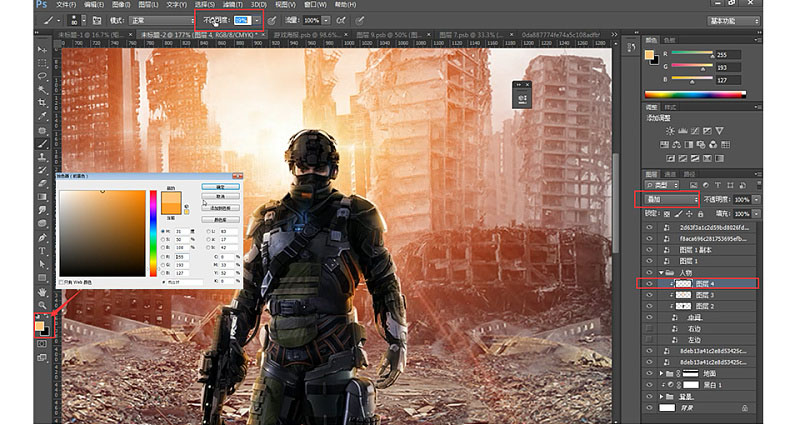Select the Pen tool
800x425 pixels.
[x=42, y=238]
